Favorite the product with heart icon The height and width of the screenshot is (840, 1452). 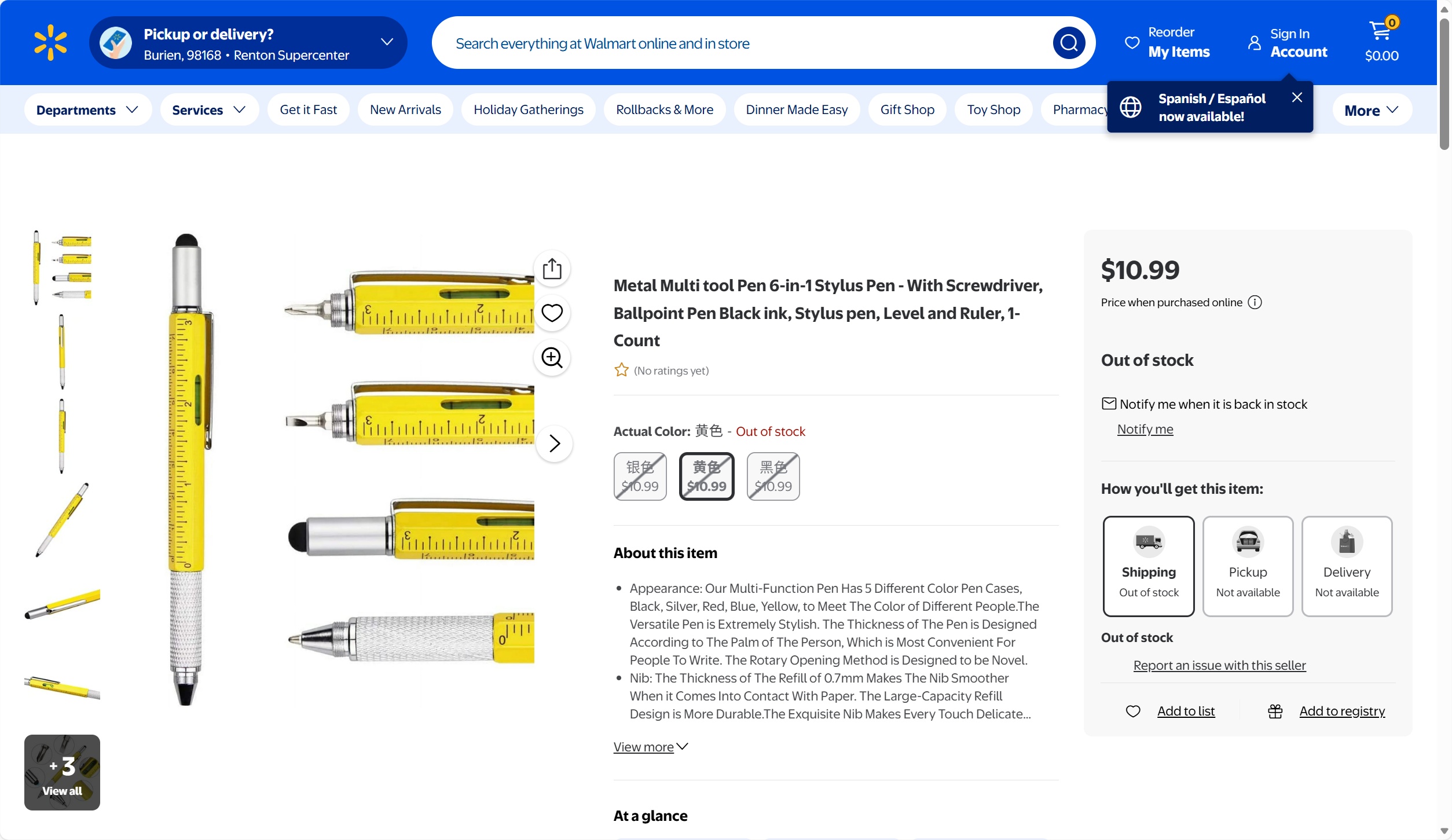pyautogui.click(x=552, y=313)
